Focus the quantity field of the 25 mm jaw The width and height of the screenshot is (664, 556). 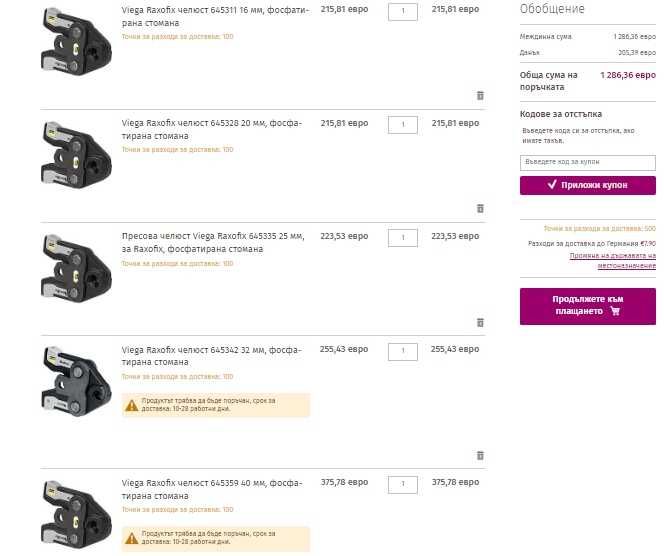pos(402,238)
